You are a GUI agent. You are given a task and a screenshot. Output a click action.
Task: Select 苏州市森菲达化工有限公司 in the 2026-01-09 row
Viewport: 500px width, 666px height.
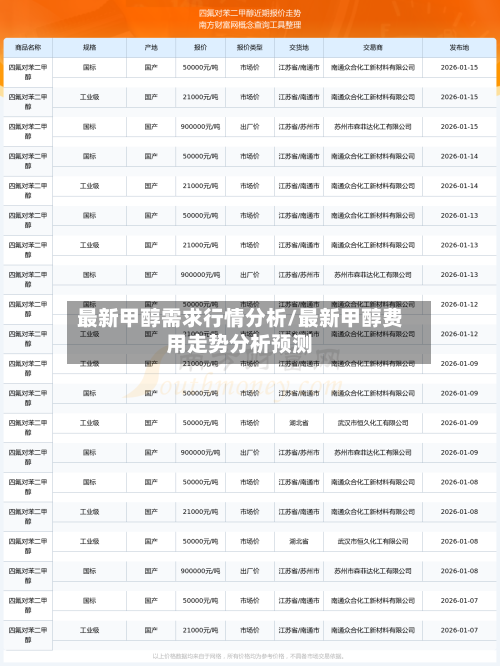click(373, 452)
